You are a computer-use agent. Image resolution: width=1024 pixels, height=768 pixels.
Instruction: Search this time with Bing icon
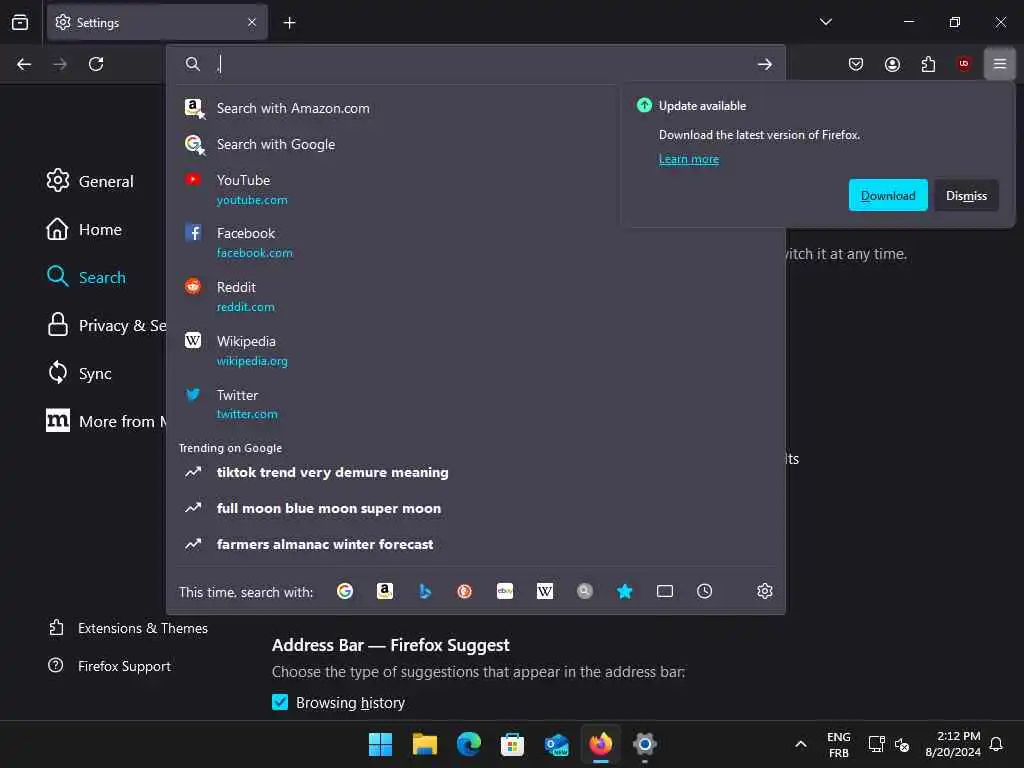pyautogui.click(x=425, y=591)
